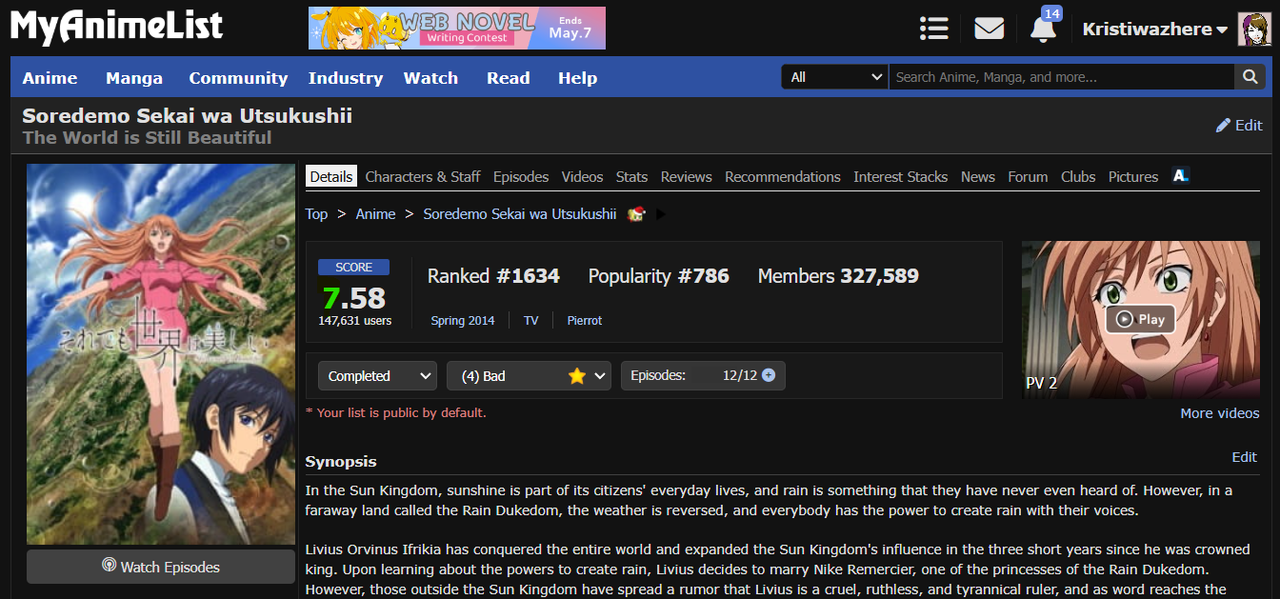The width and height of the screenshot is (1280, 599).
Task: Open the Kristiwazhere account dropdown
Action: click(1155, 29)
